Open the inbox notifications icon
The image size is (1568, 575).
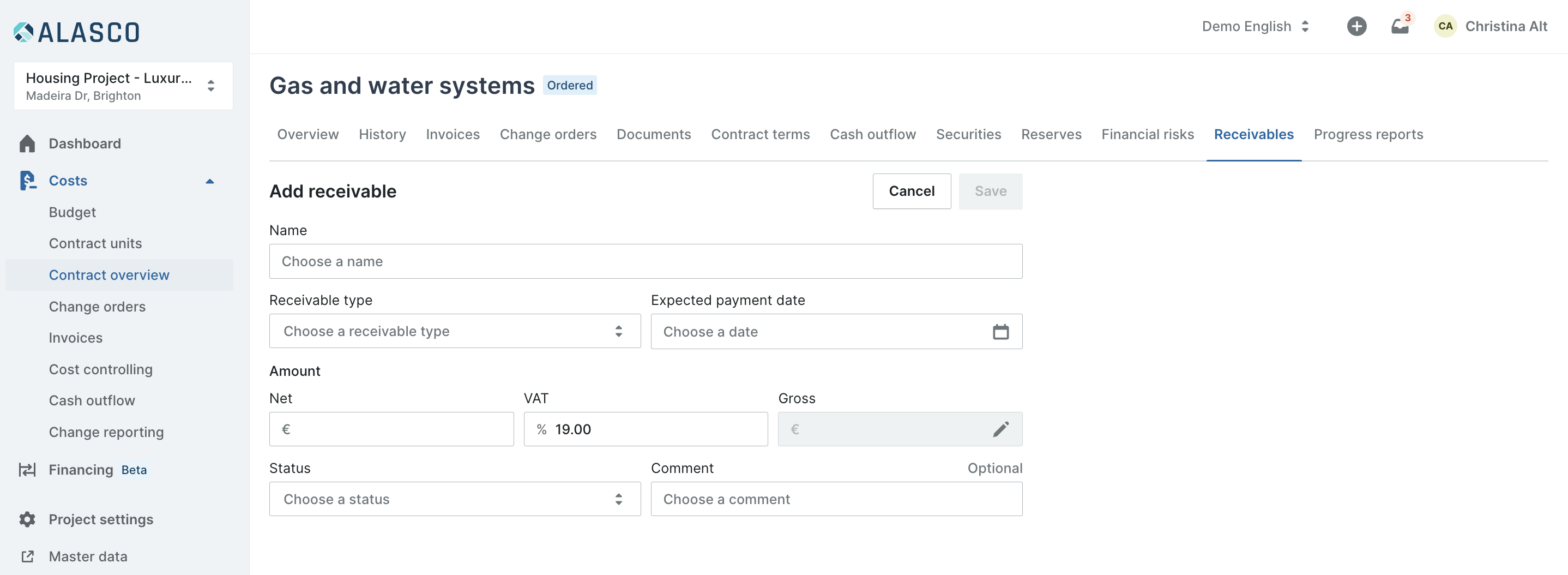click(x=1400, y=26)
